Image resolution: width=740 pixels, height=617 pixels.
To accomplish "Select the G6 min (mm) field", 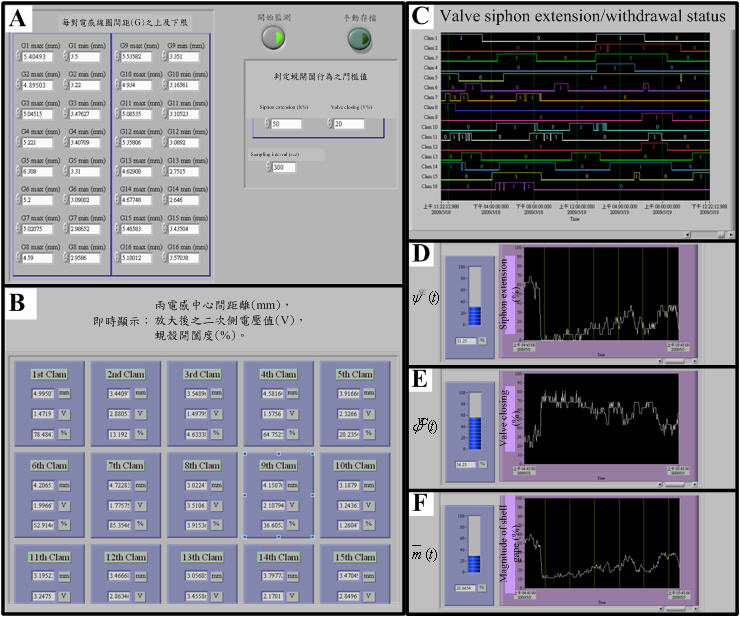I will [85, 200].
